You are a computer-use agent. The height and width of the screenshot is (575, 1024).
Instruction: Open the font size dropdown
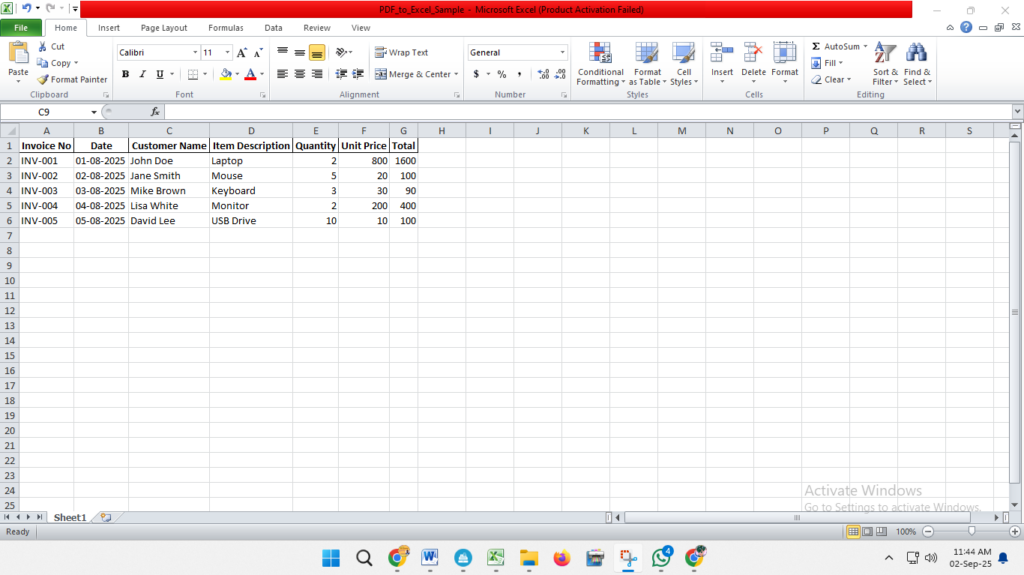pos(227,52)
